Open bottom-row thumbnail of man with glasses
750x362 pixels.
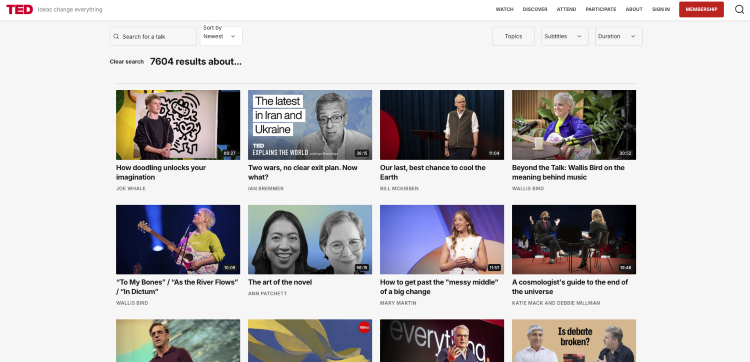[x=178, y=340]
